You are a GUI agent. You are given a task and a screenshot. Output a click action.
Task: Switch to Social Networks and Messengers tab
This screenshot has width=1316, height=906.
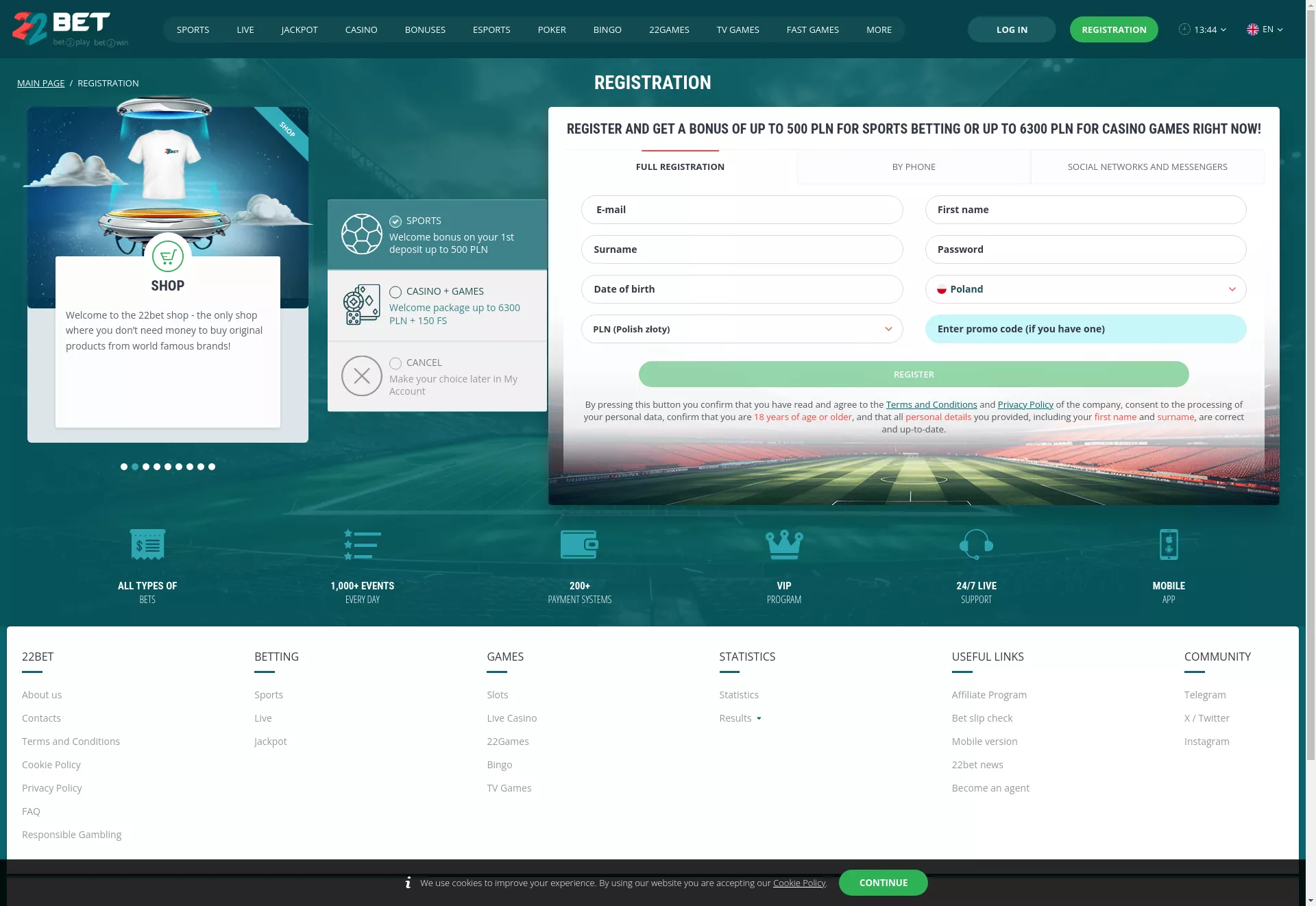(1147, 167)
